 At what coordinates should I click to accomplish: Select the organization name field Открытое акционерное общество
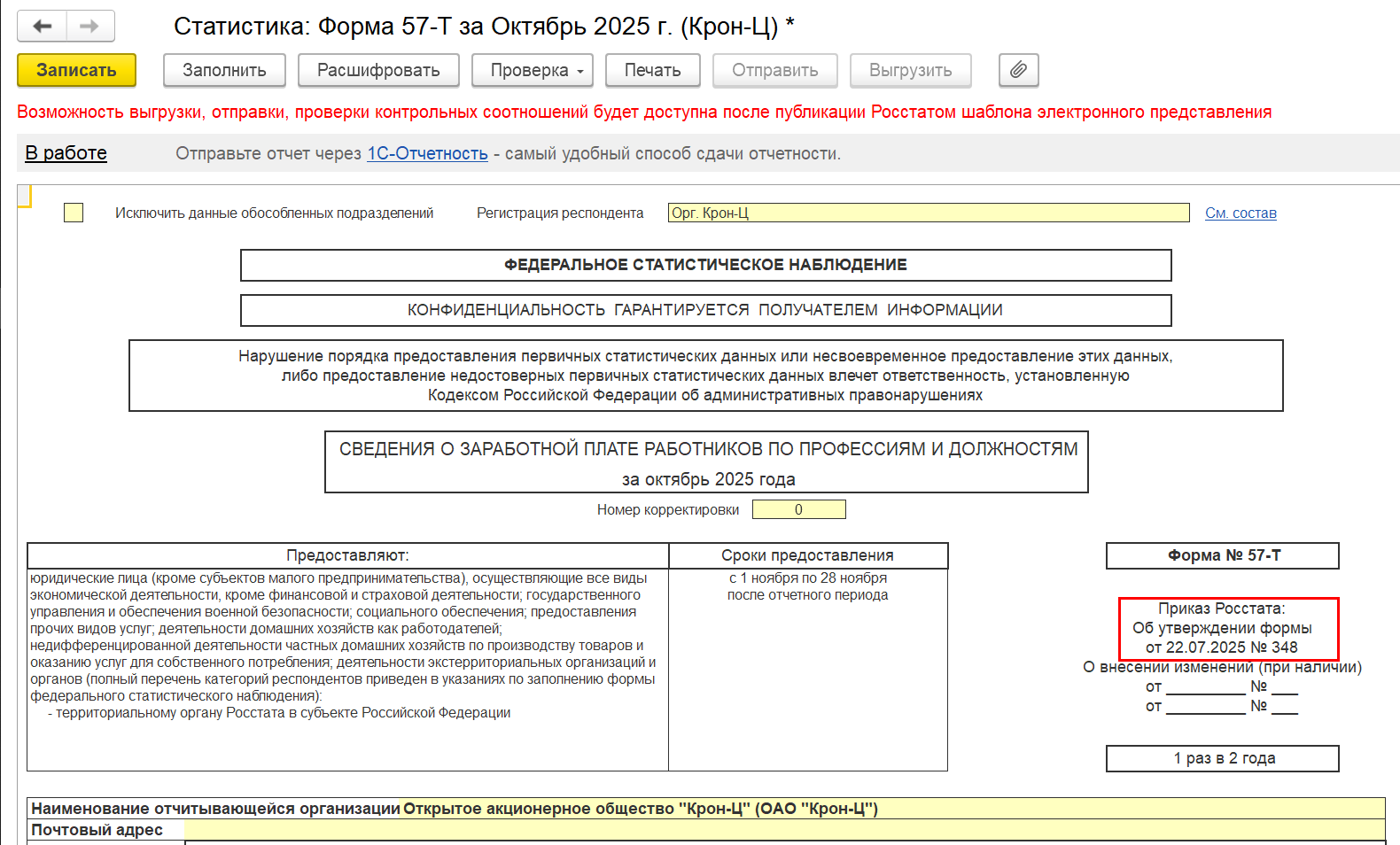[893, 809]
